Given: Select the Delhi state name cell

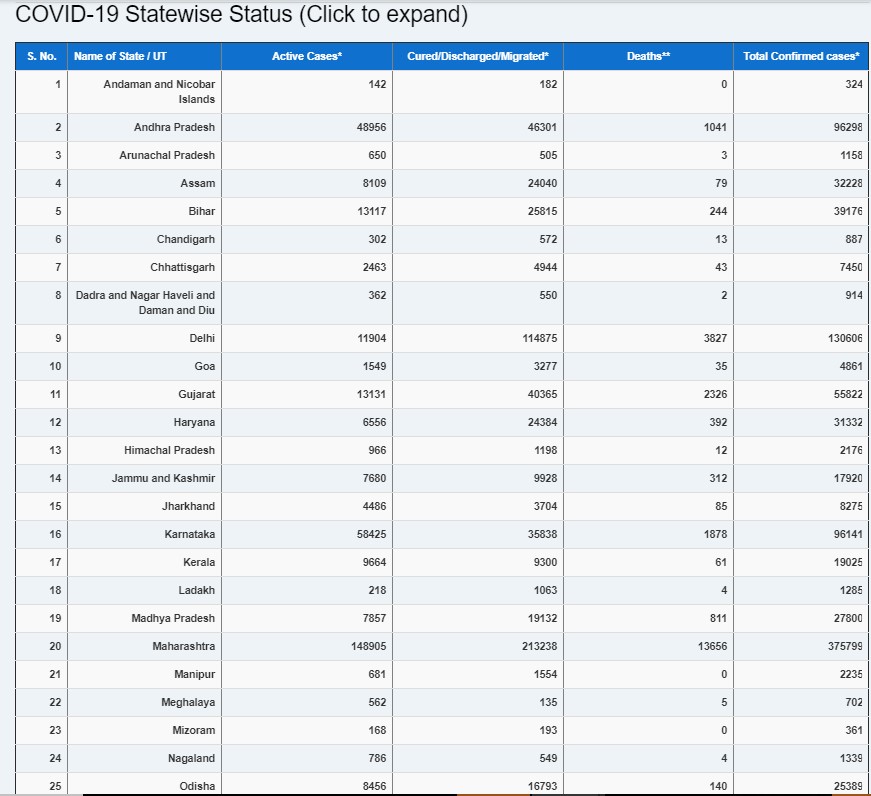Looking at the screenshot, I should point(202,339).
